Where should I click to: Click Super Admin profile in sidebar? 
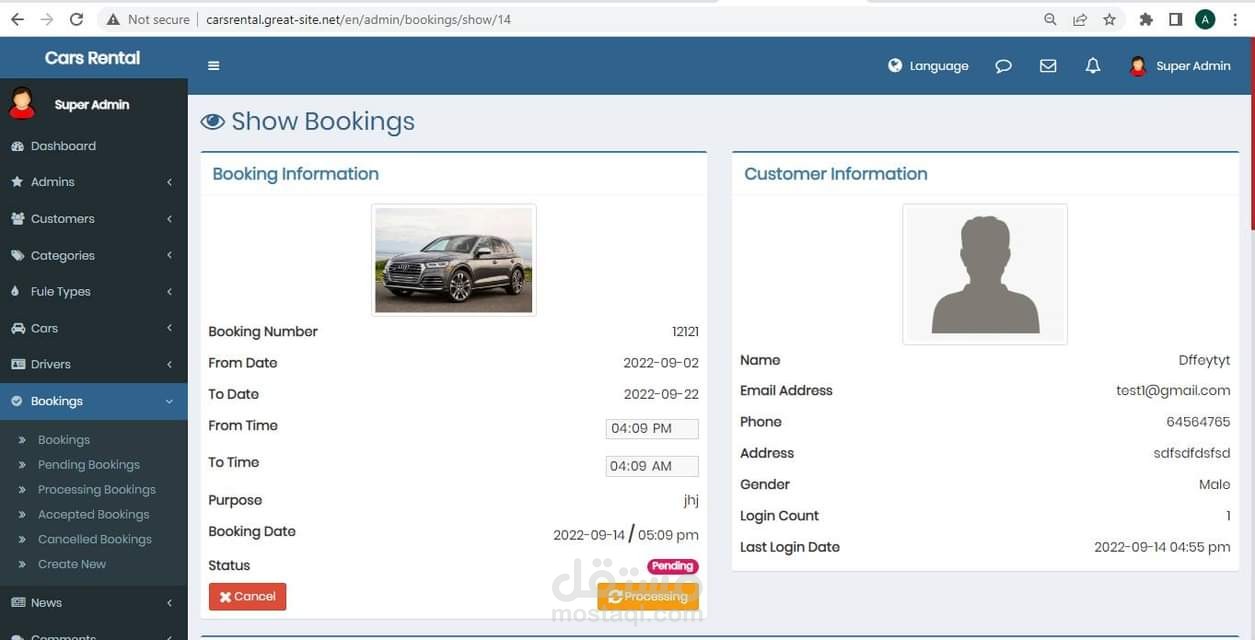pos(92,104)
